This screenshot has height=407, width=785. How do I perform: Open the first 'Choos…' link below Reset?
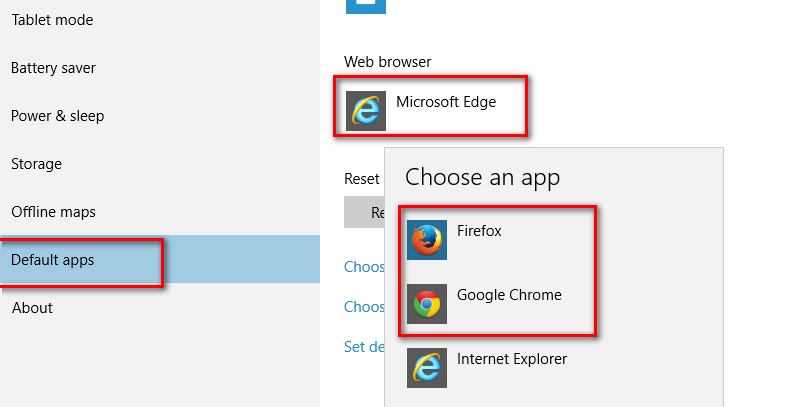click(x=364, y=267)
